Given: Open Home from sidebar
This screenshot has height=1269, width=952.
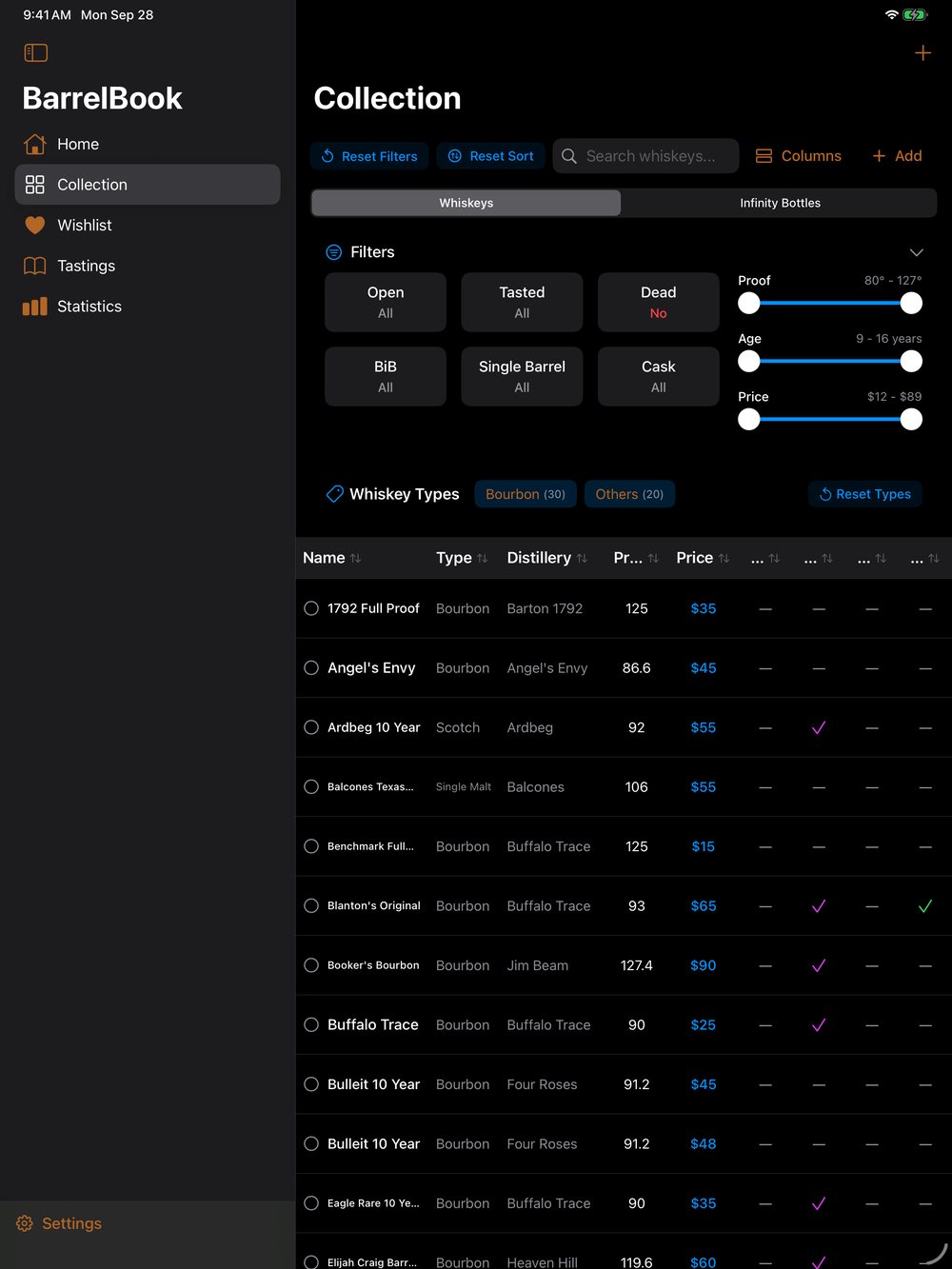Looking at the screenshot, I should click(x=148, y=144).
